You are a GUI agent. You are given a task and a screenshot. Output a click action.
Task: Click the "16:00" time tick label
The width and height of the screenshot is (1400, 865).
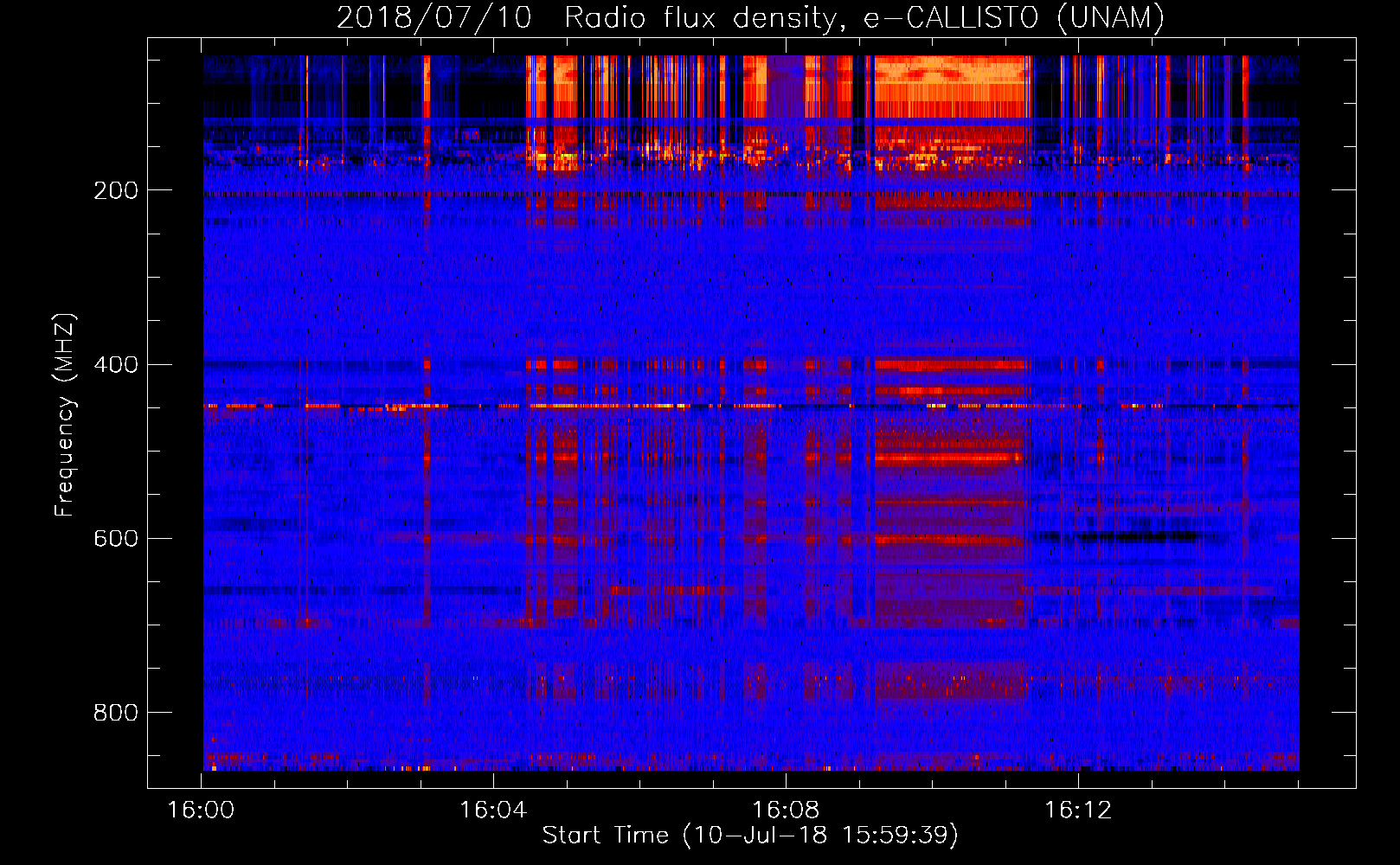pos(201,810)
